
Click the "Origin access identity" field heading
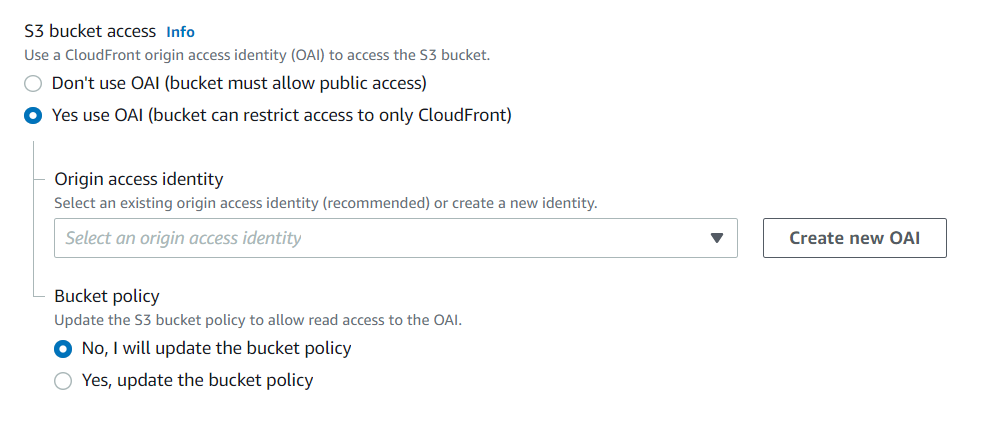[x=139, y=179]
